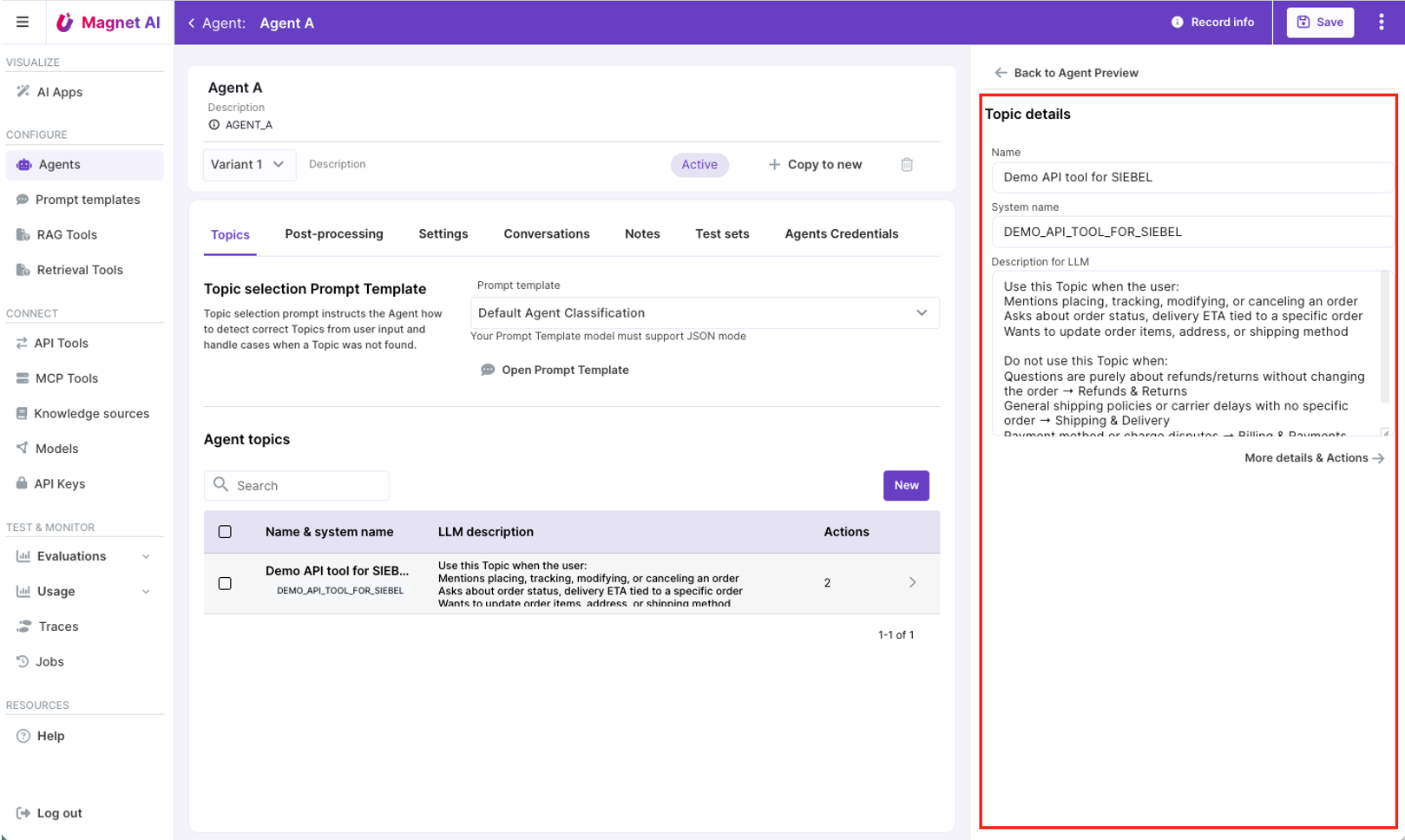Open the Variant 1 dropdown
1405x840 pixels.
[249, 165]
